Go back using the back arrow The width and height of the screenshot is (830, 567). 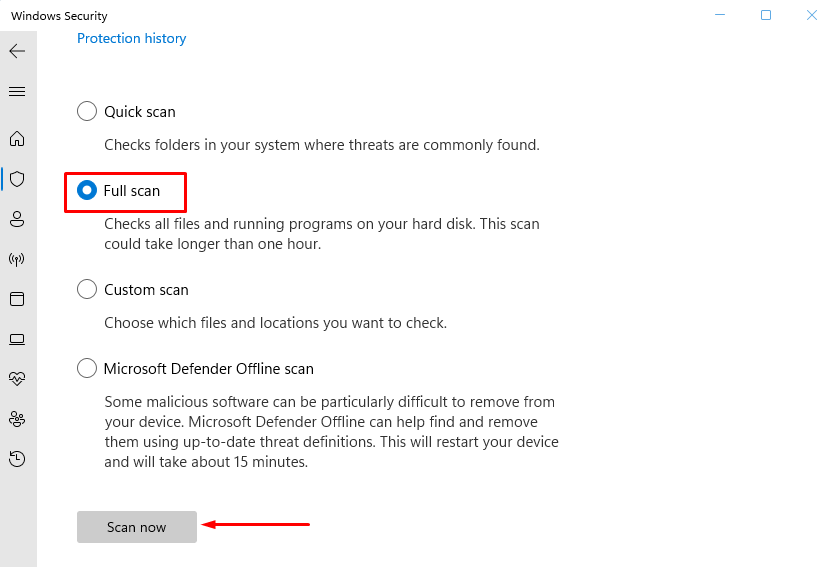17,51
